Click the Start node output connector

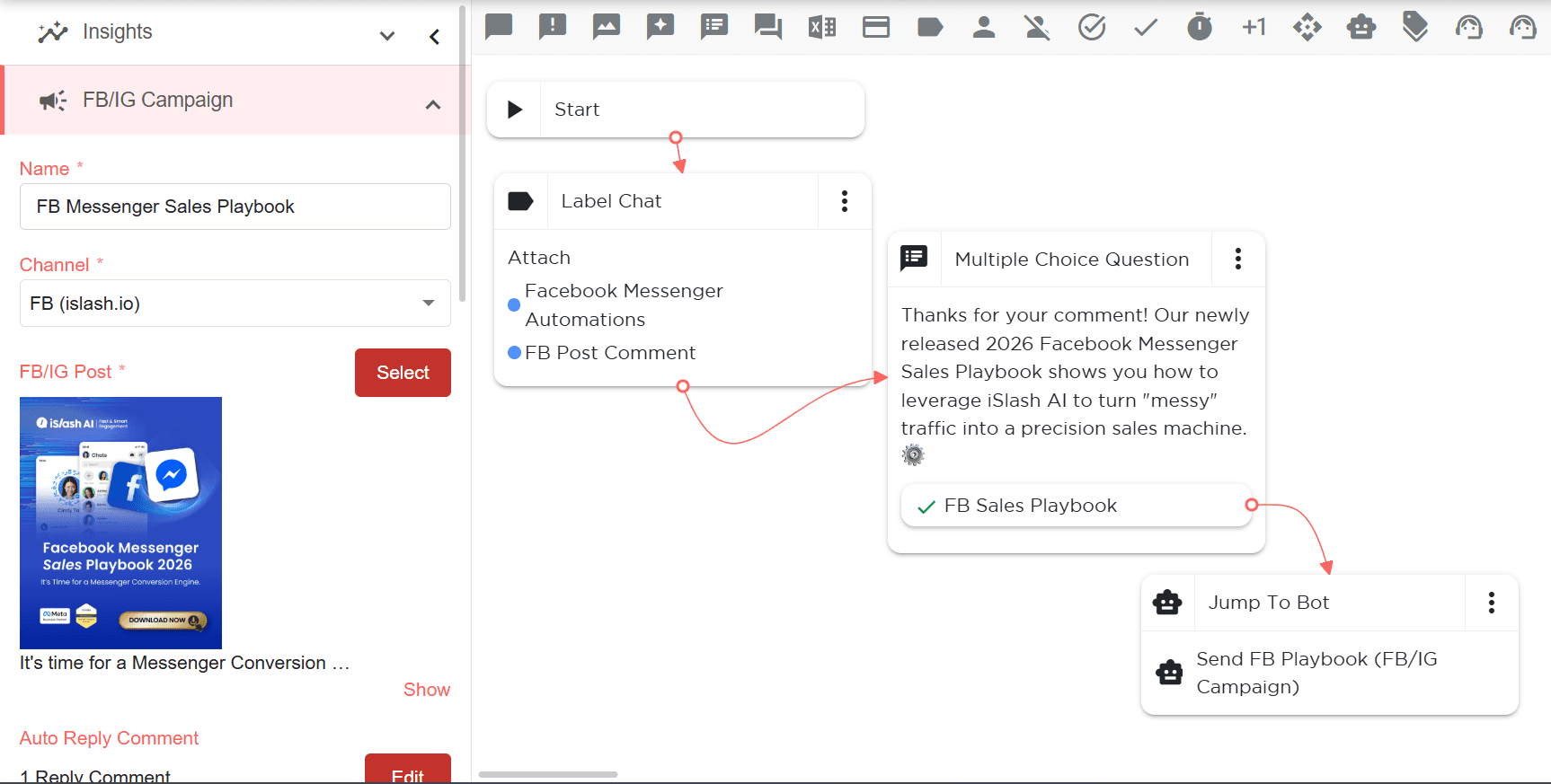pyautogui.click(x=676, y=137)
